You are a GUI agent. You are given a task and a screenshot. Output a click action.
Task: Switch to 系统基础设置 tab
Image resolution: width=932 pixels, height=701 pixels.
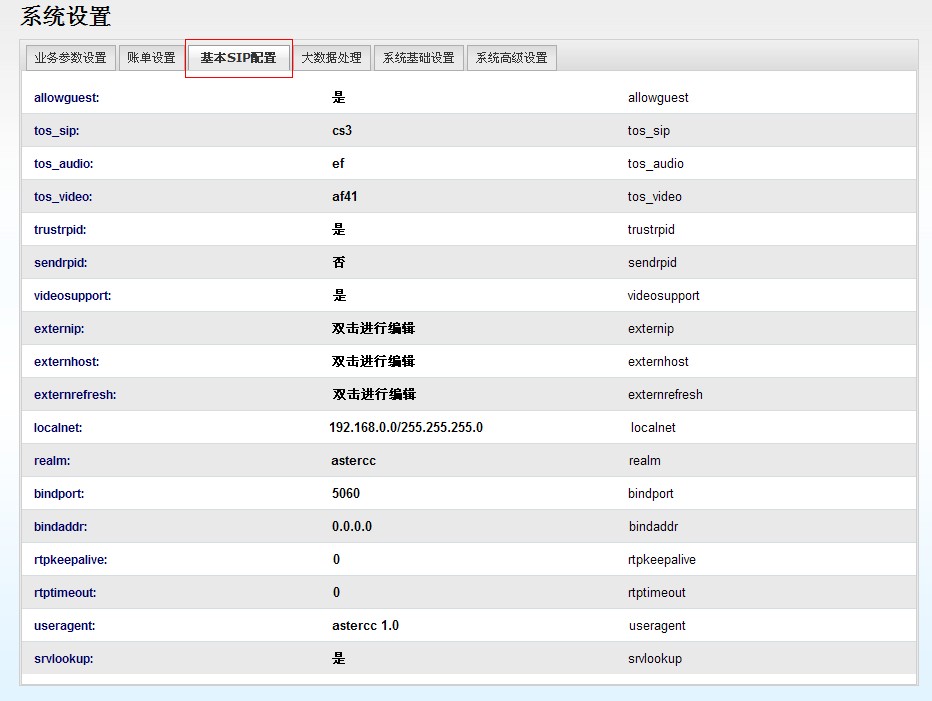click(x=418, y=58)
